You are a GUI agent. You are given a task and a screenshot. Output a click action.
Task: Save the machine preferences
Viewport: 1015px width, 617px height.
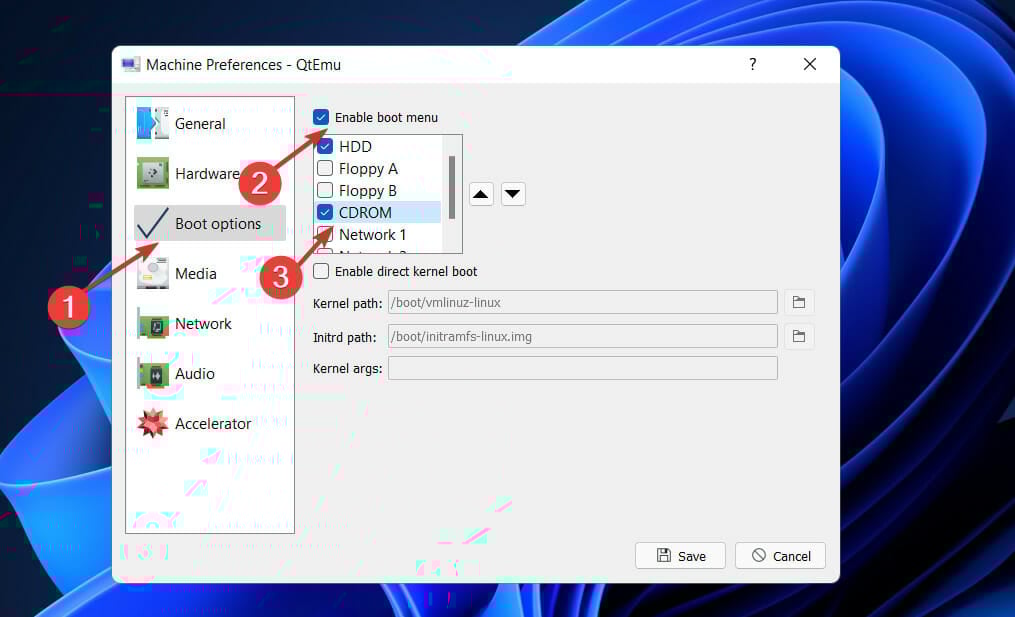click(680, 555)
